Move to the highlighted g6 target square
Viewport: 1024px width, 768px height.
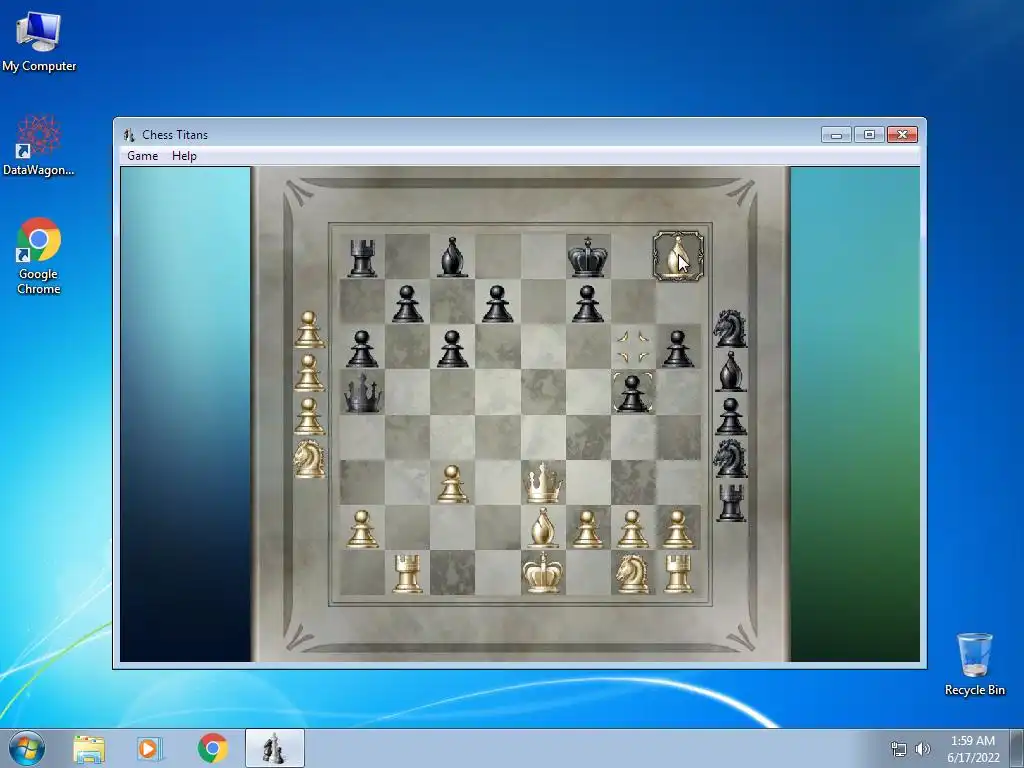pyautogui.click(x=633, y=347)
